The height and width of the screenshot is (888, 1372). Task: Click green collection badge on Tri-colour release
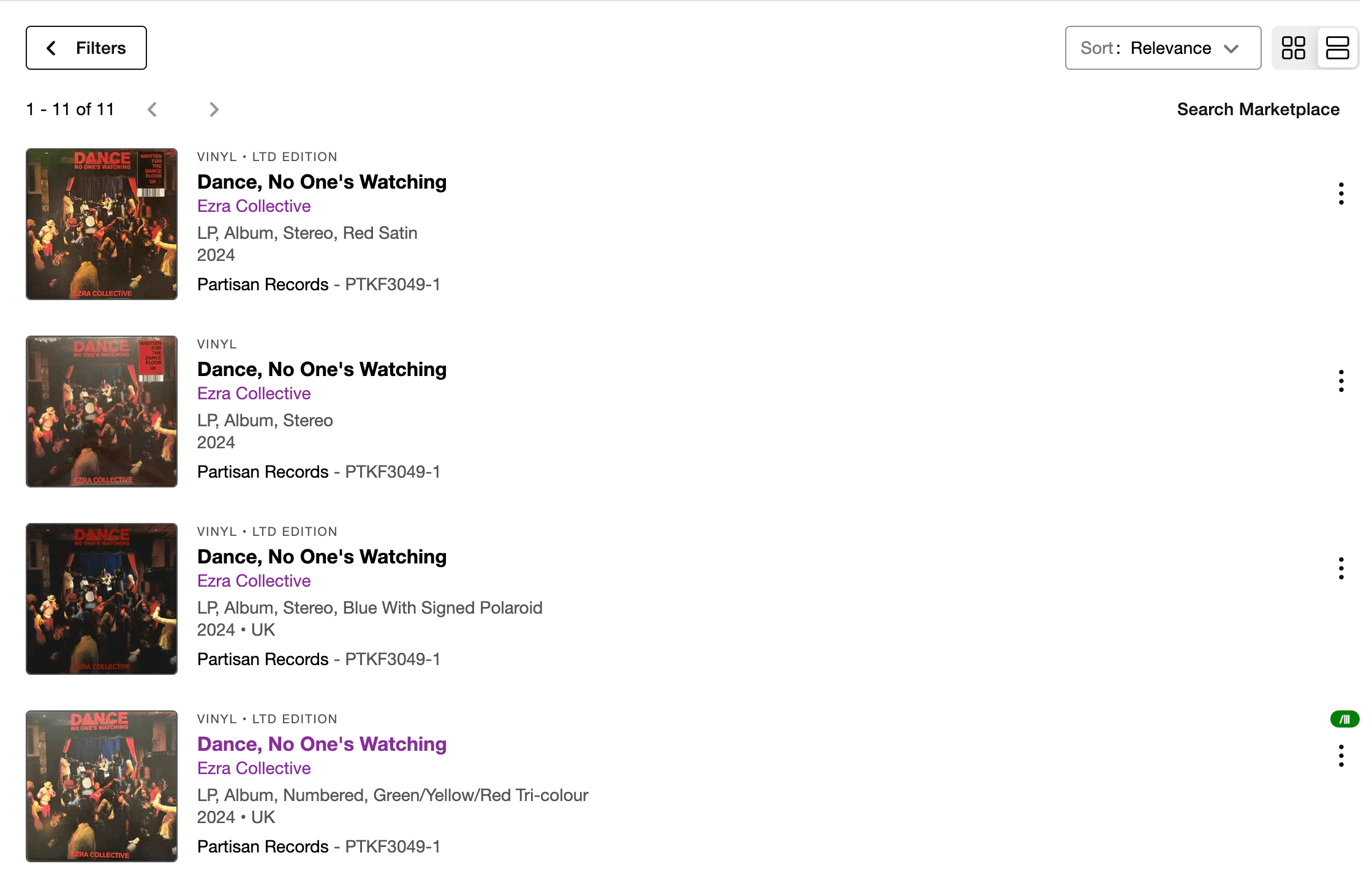click(1344, 719)
